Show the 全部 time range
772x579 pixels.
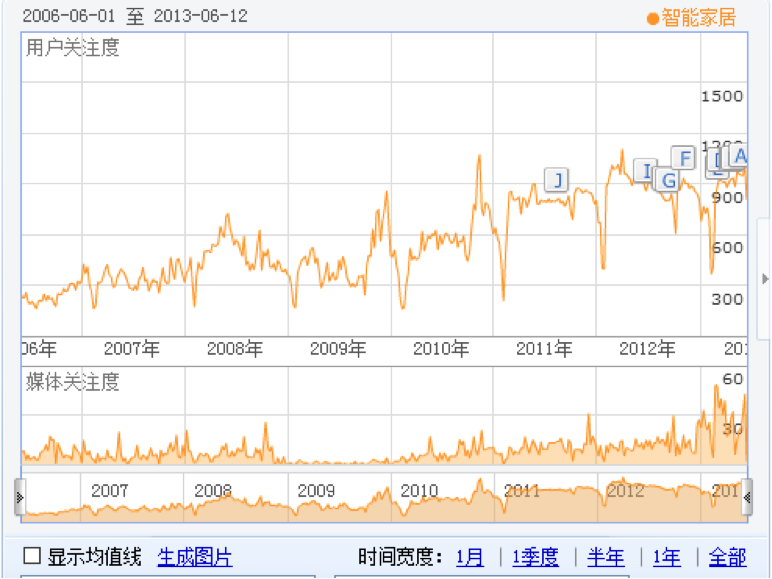coord(727,557)
